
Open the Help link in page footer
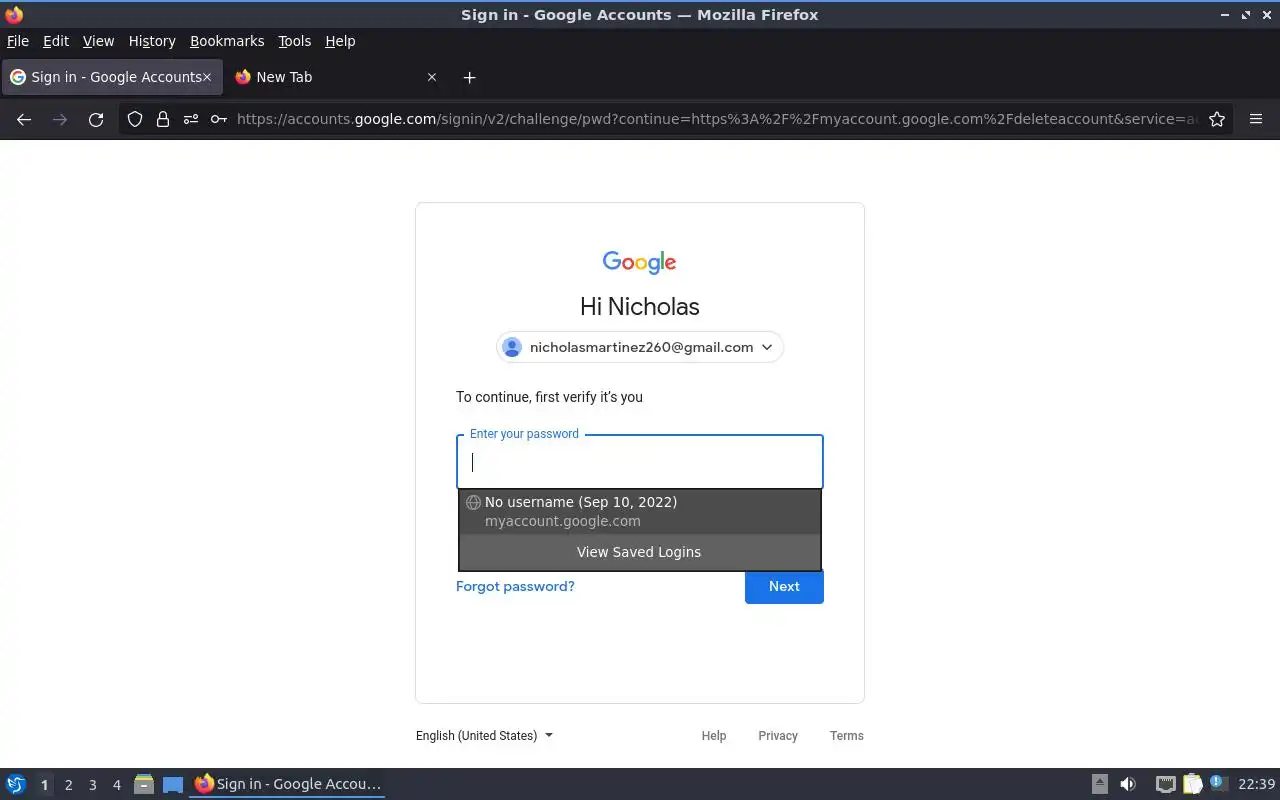[x=714, y=735]
